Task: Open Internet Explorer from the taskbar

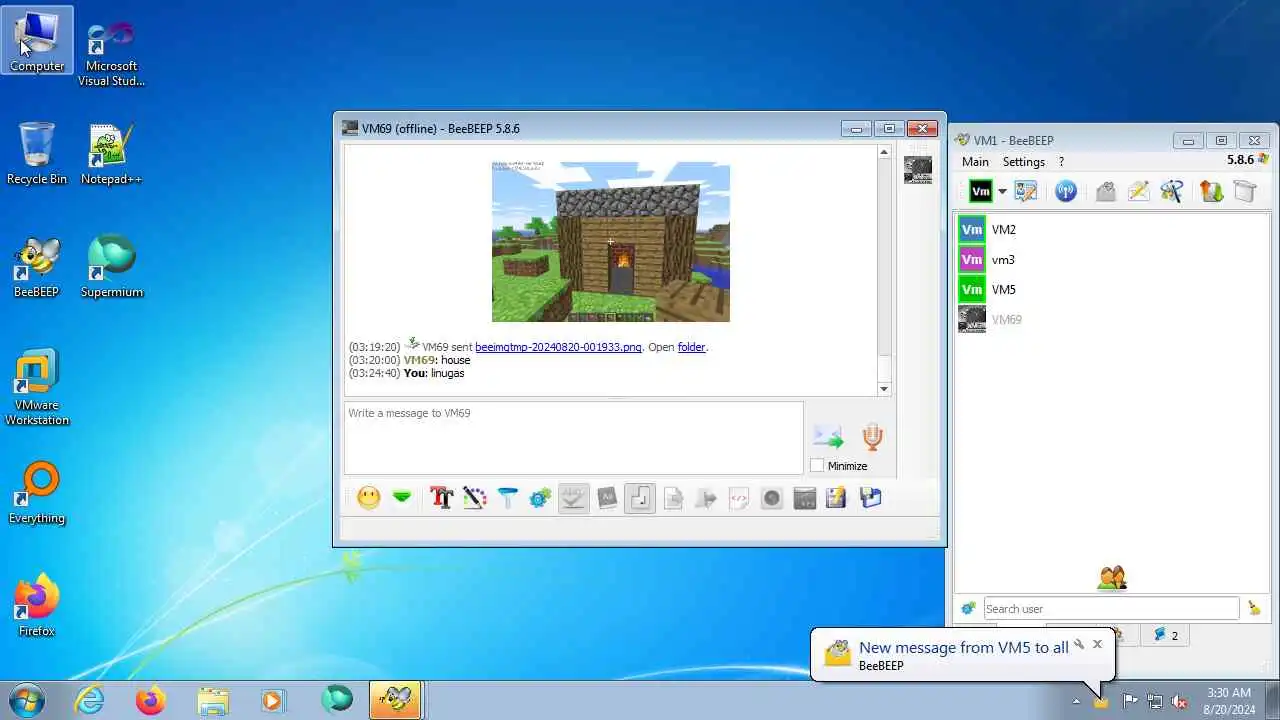Action: tap(90, 700)
